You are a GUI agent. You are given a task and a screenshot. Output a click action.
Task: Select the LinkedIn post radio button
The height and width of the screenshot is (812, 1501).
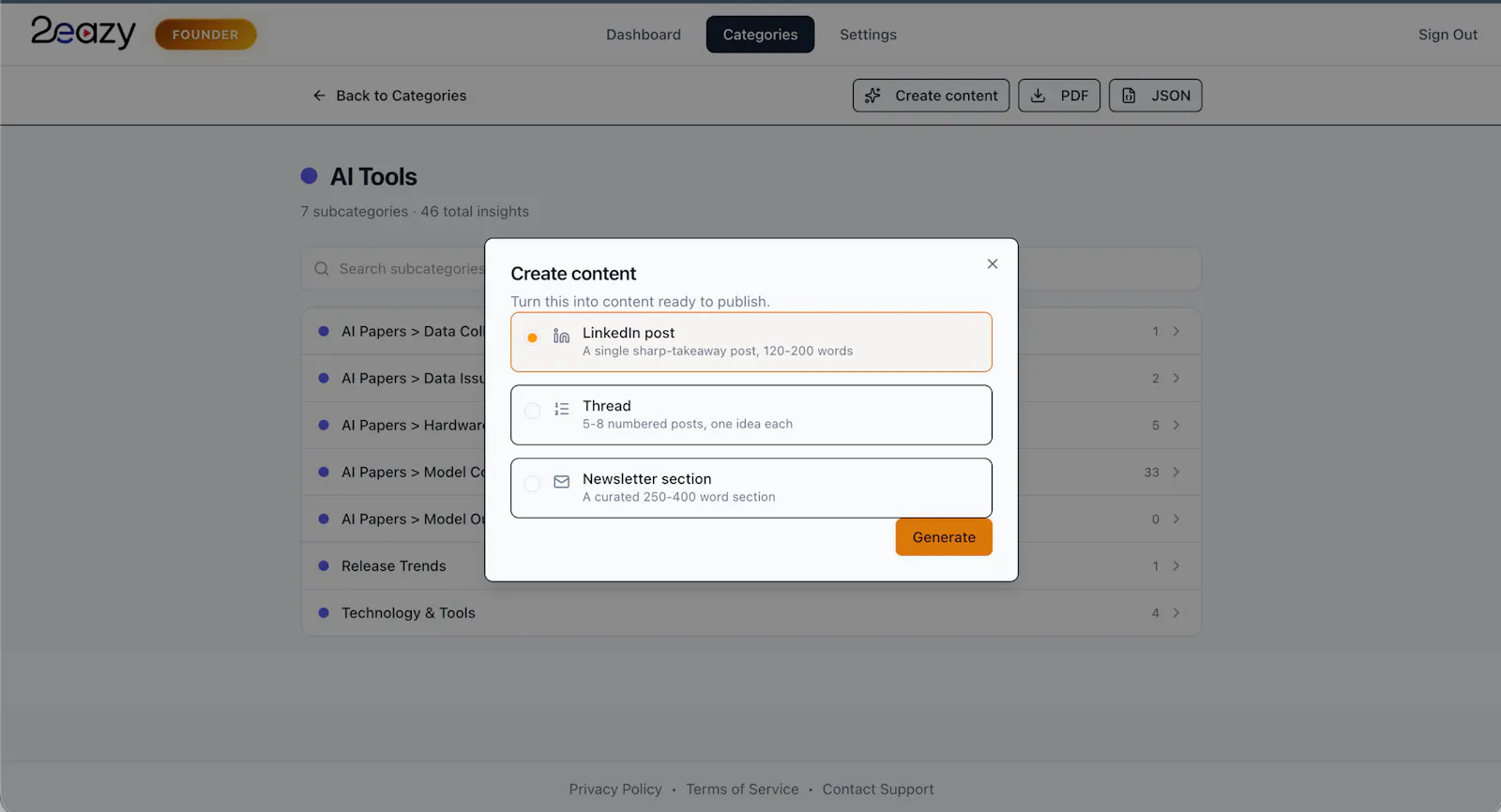pos(532,338)
